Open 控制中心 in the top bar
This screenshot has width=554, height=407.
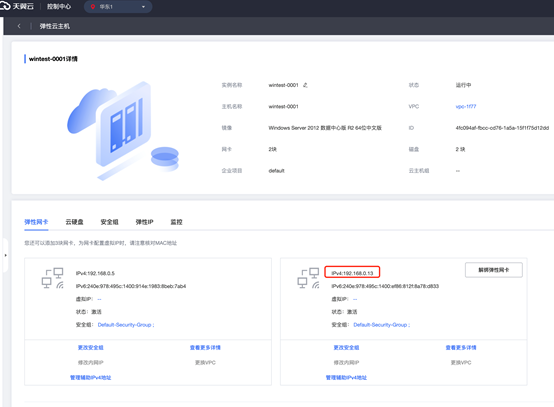59,6
